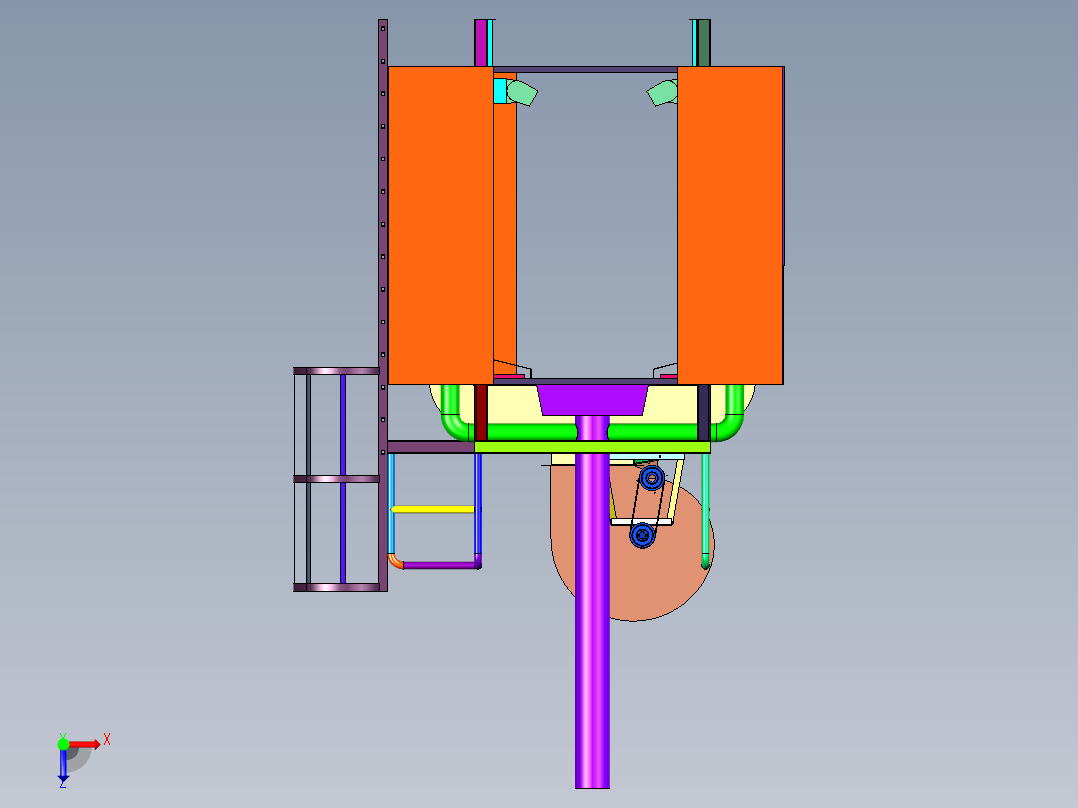The height and width of the screenshot is (808, 1078).
Task: Pick the mauve beam left of the lime plate
Action: tap(431, 447)
